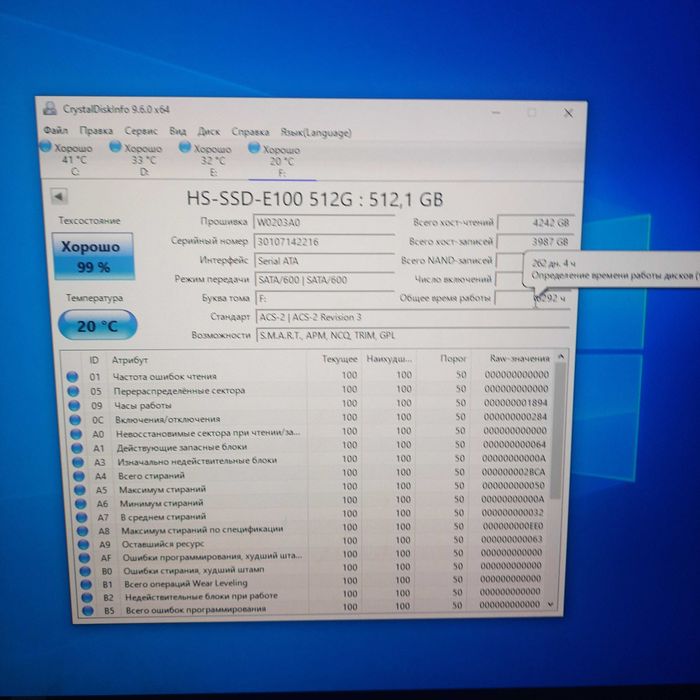Viewport: 700px width, 700px height.
Task: Click the Возможности field with S.M.A.R.T.
Action: pyautogui.click(x=412, y=335)
